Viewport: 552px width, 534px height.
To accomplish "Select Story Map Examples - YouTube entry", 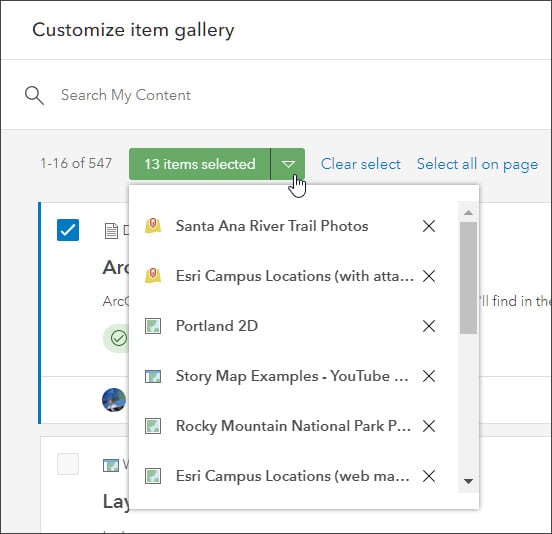I will [292, 376].
